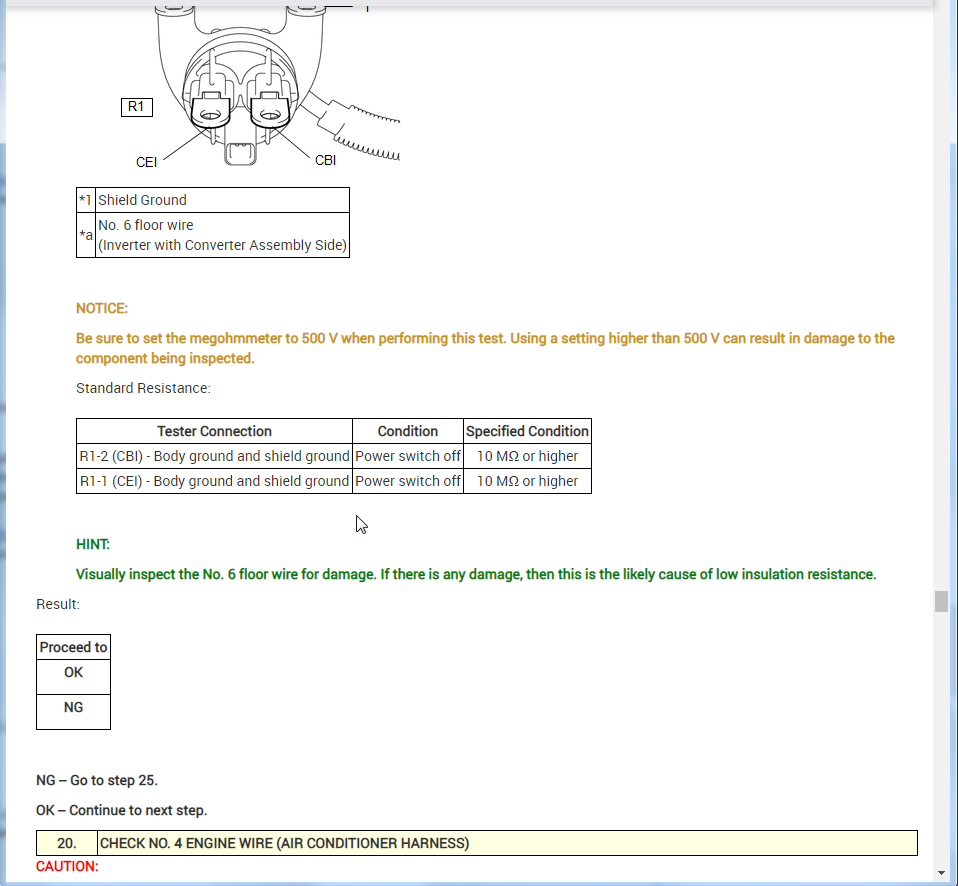
Task: Click the CEI terminal label in diagram
Action: click(147, 162)
